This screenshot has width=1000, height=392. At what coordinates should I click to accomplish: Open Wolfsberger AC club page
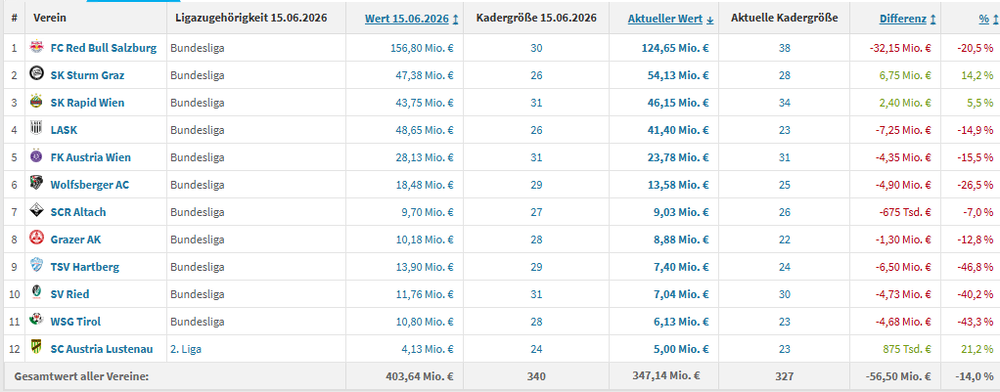click(x=89, y=185)
